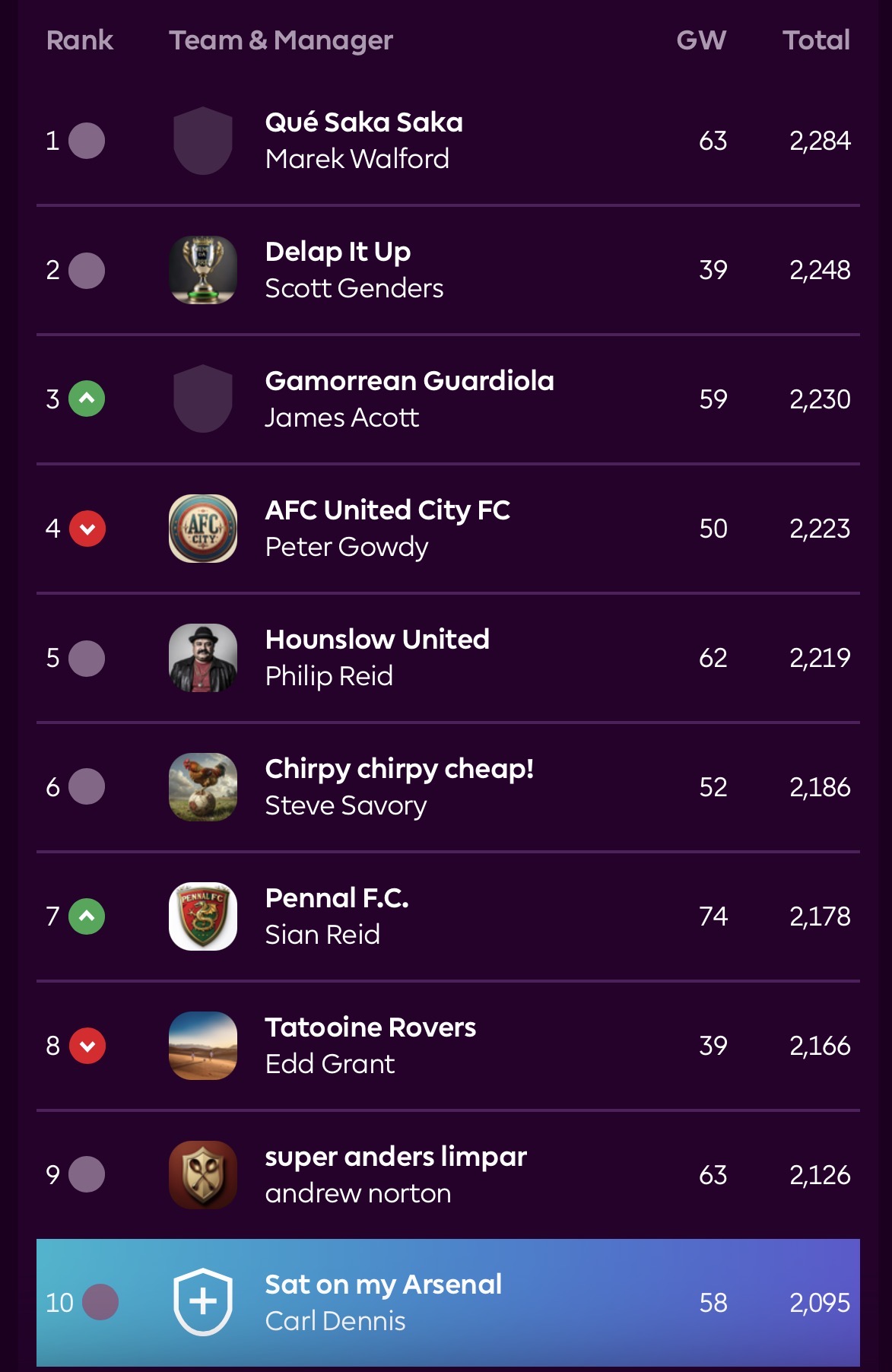This screenshot has height=1372, width=892.
Task: Tap the red down arrow at rank 4
Action: (87, 529)
